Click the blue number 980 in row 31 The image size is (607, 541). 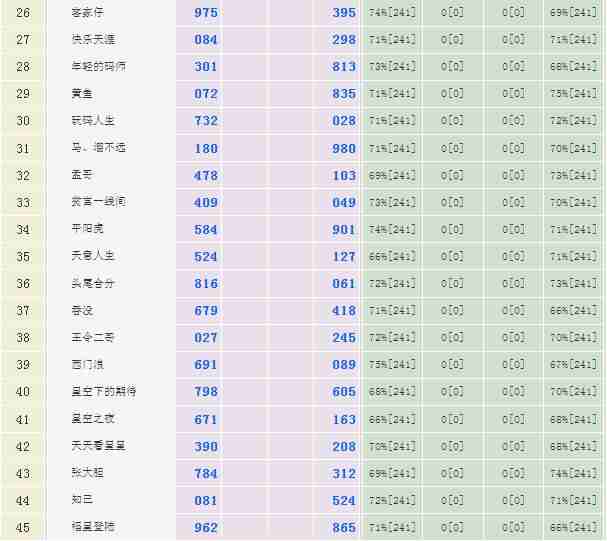click(x=344, y=149)
